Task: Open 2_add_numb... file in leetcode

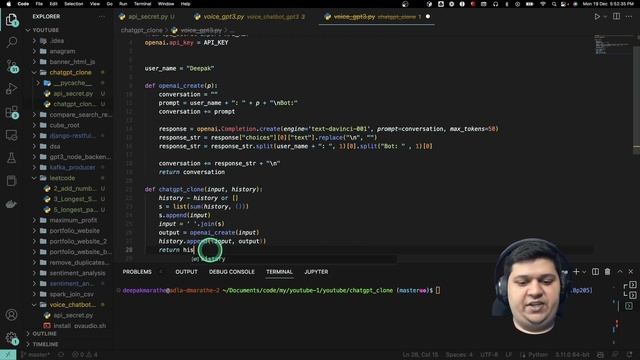Action: tap(75, 189)
